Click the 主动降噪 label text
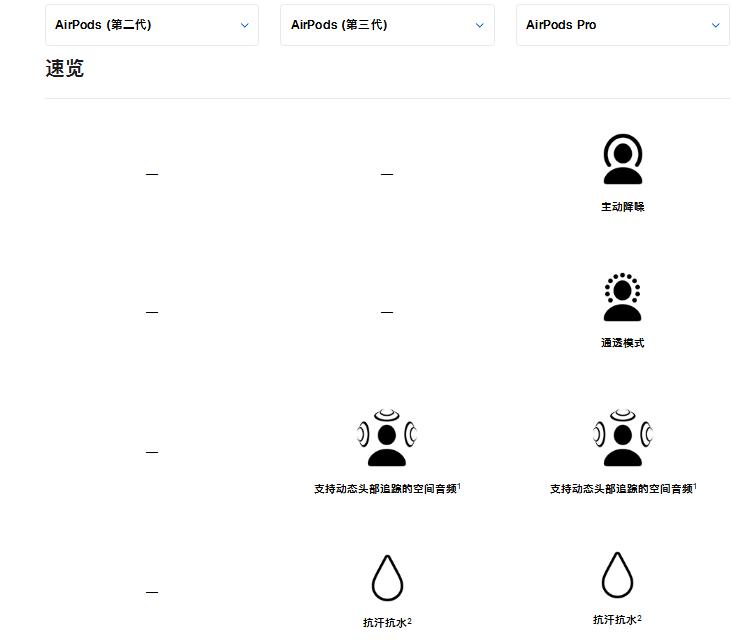The image size is (732, 640). point(622,207)
